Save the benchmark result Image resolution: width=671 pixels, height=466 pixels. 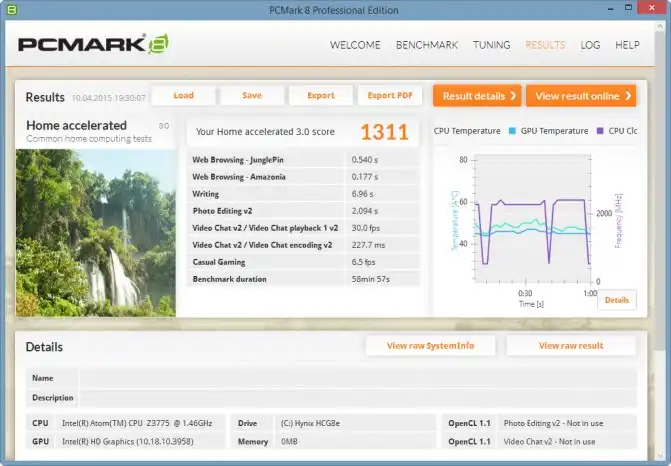pos(252,96)
